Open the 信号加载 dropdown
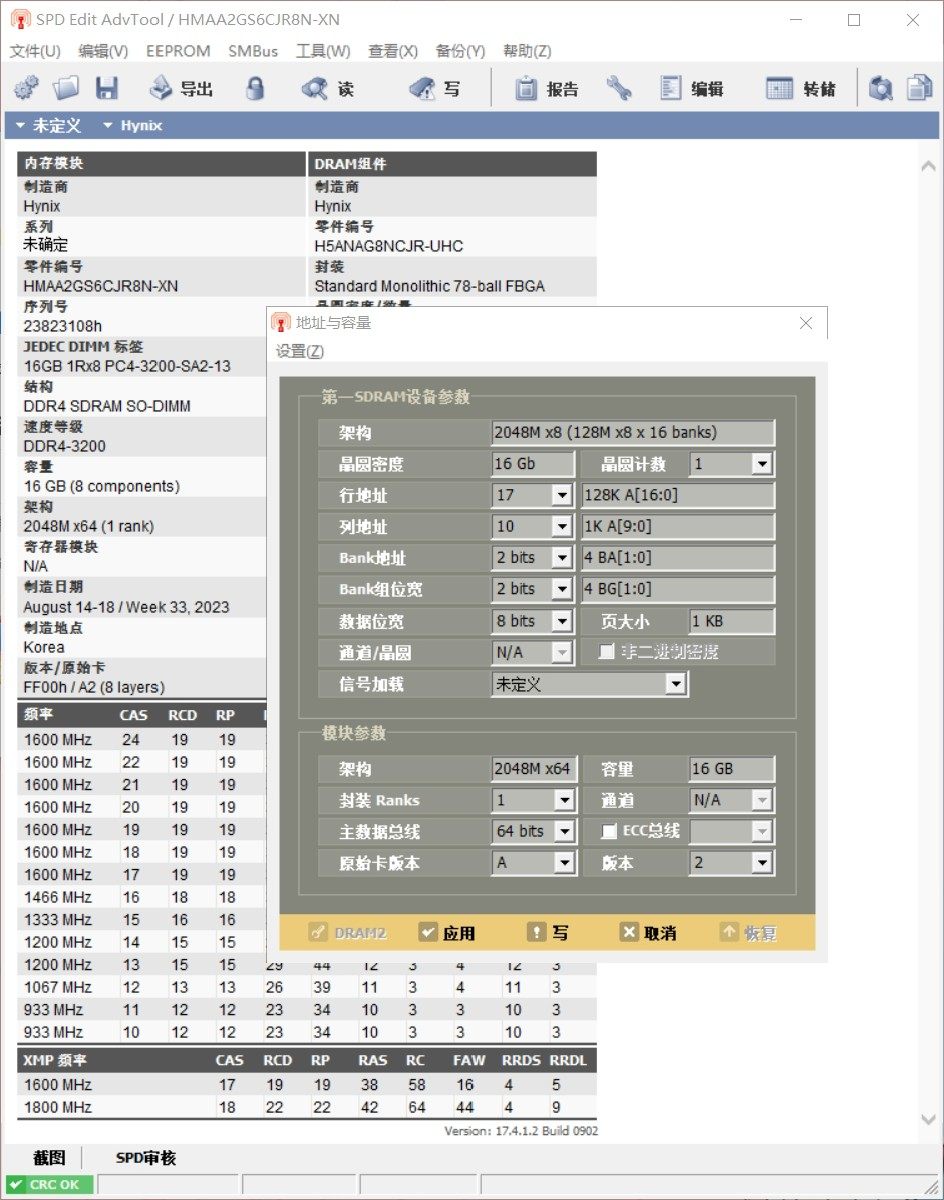Viewport: 944px width, 1200px height. click(x=676, y=685)
